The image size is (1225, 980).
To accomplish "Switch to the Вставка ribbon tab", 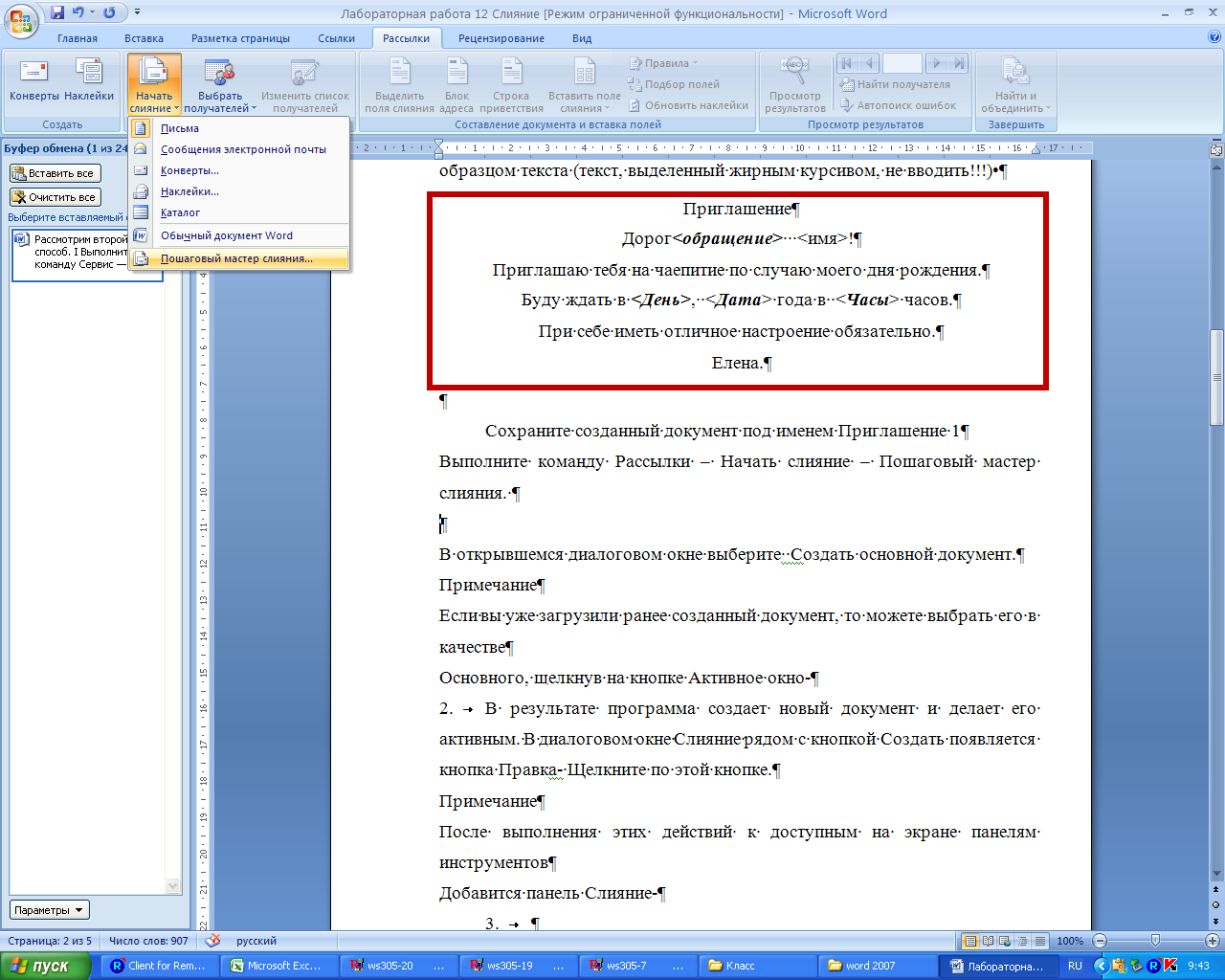I will click(144, 38).
